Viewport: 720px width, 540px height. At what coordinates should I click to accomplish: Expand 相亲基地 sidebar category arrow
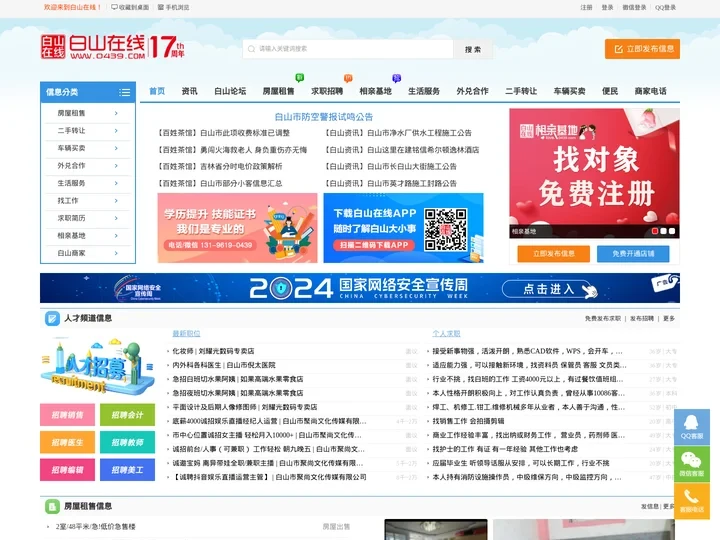tap(116, 236)
